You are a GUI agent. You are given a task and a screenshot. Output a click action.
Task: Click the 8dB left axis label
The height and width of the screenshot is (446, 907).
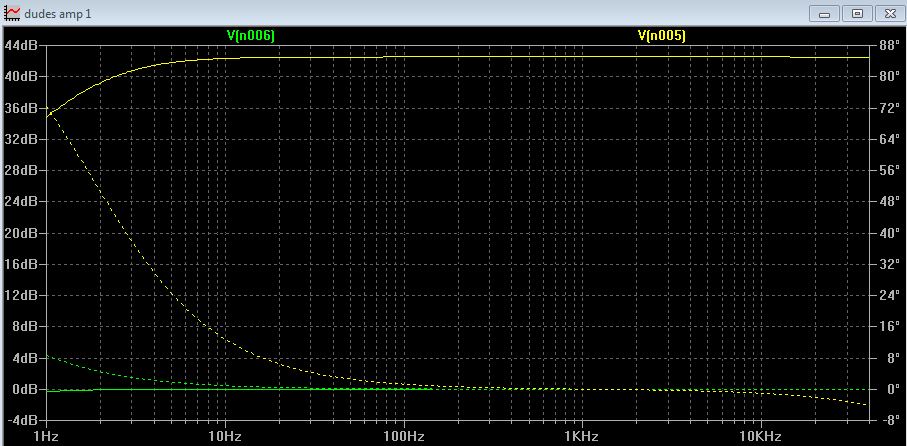click(x=24, y=327)
